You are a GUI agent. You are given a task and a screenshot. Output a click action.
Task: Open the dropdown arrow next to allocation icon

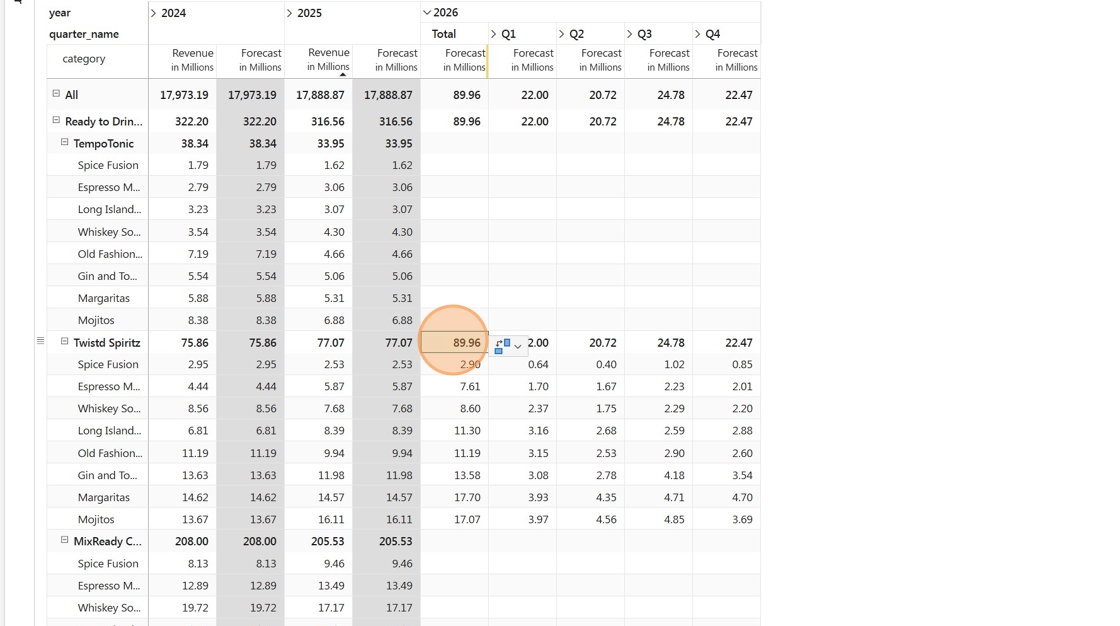point(518,347)
